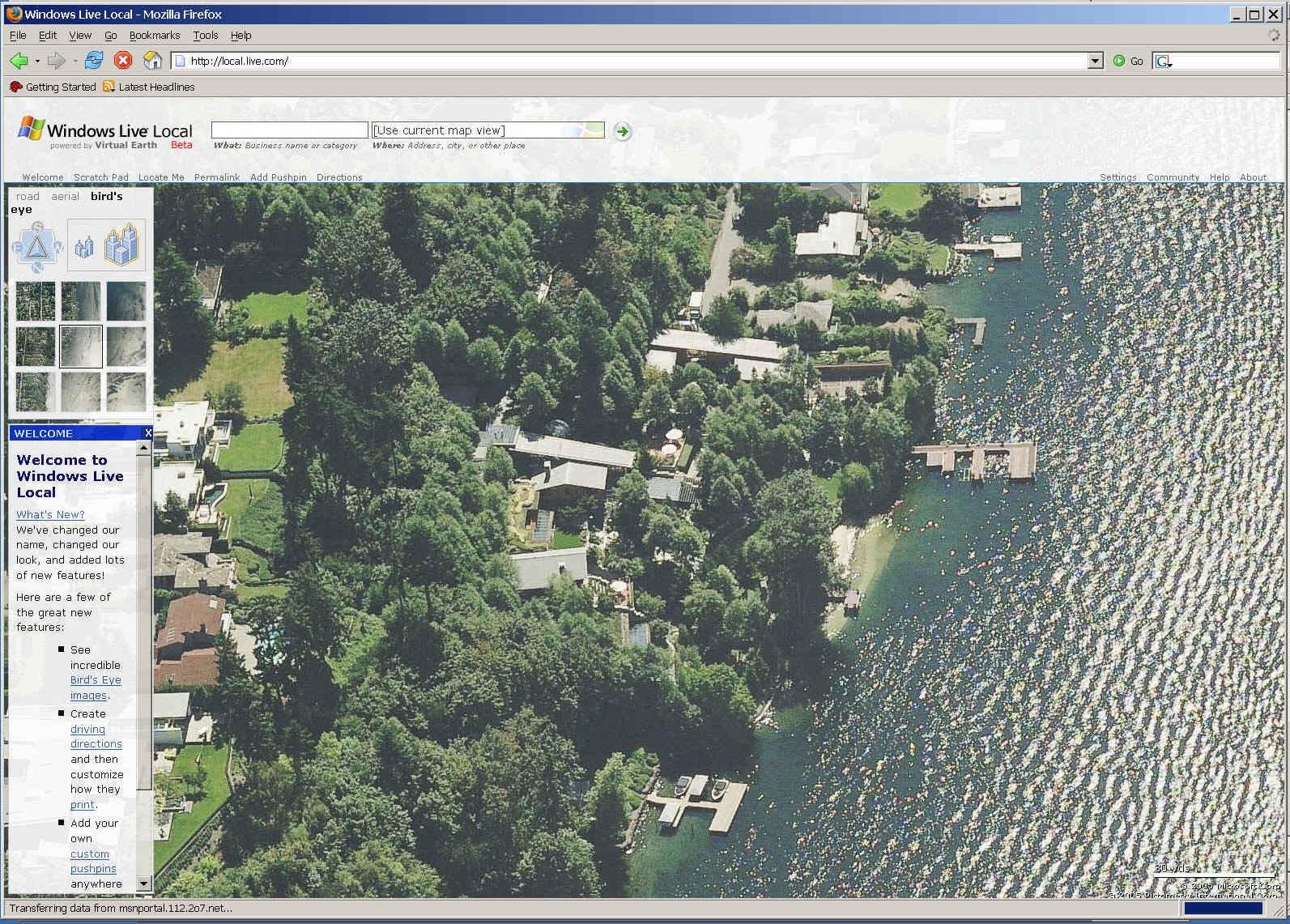Click the compass rotation control
This screenshot has width=1290, height=924.
[36, 246]
